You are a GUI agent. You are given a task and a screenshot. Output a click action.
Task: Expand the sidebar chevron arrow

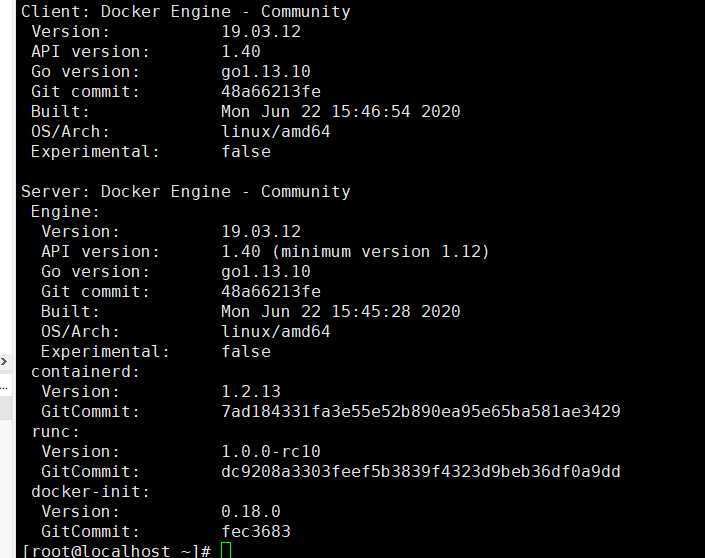pos(4,361)
